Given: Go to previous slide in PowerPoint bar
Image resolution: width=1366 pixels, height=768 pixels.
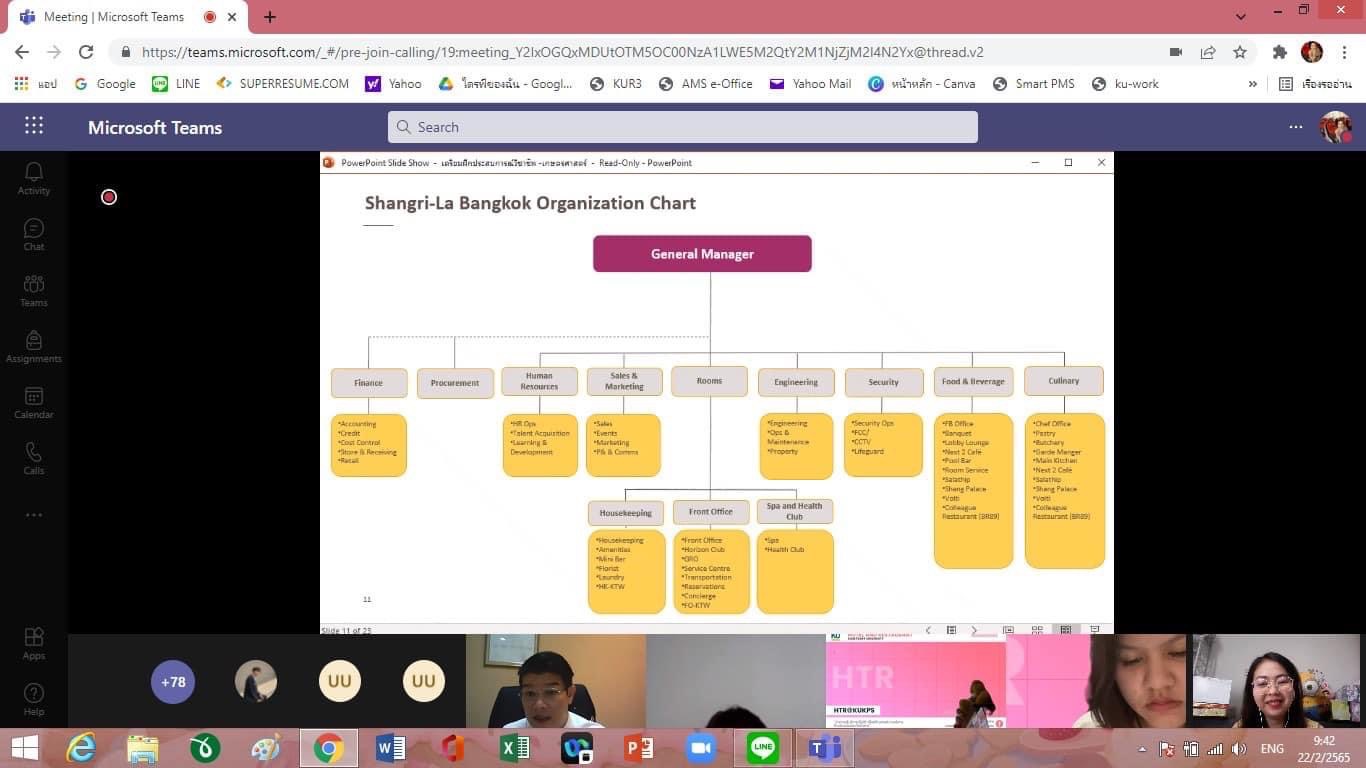Looking at the screenshot, I should 928,630.
